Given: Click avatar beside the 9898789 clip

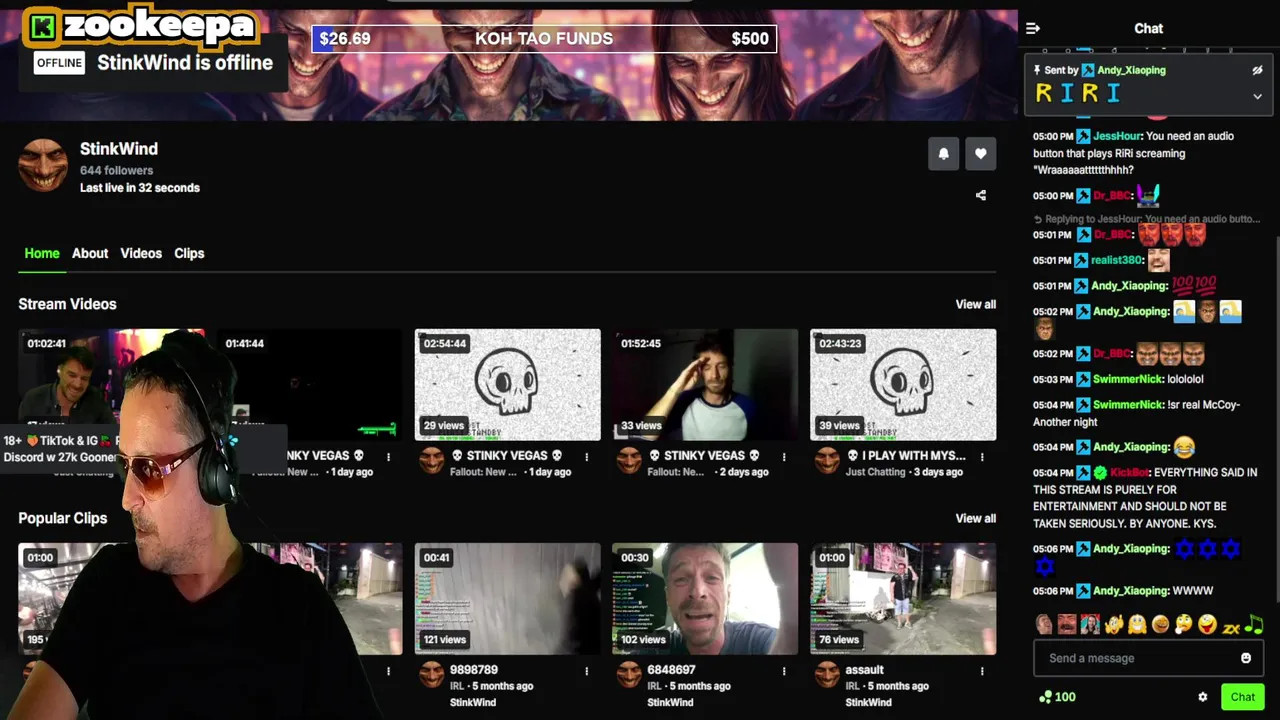Looking at the screenshot, I should click(431, 674).
